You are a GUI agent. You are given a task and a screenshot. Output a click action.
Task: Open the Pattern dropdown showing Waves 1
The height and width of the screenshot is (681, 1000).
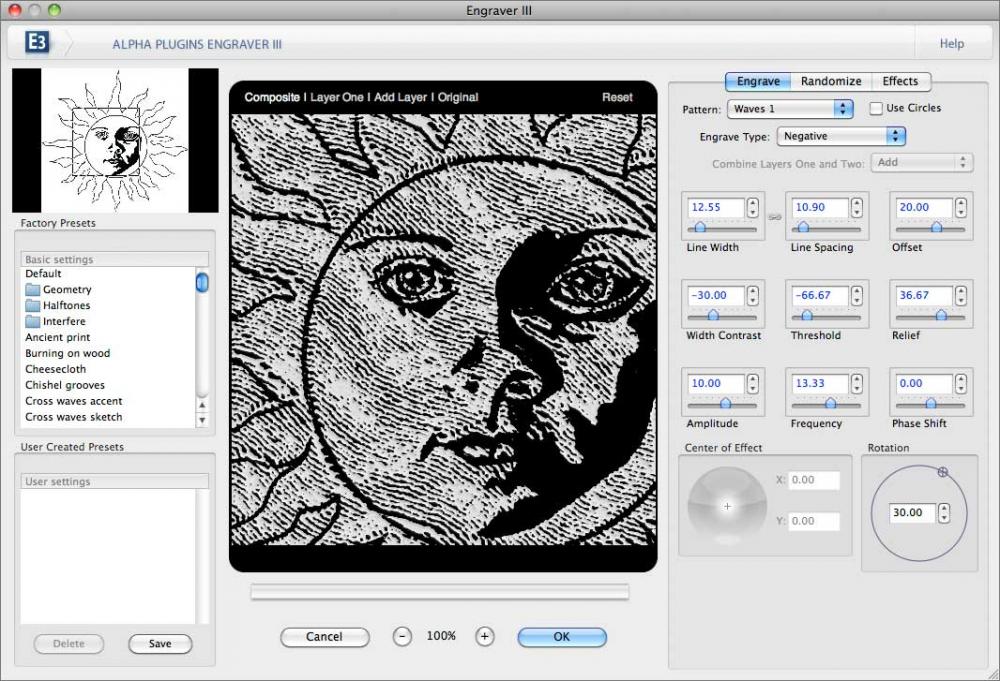pos(790,108)
